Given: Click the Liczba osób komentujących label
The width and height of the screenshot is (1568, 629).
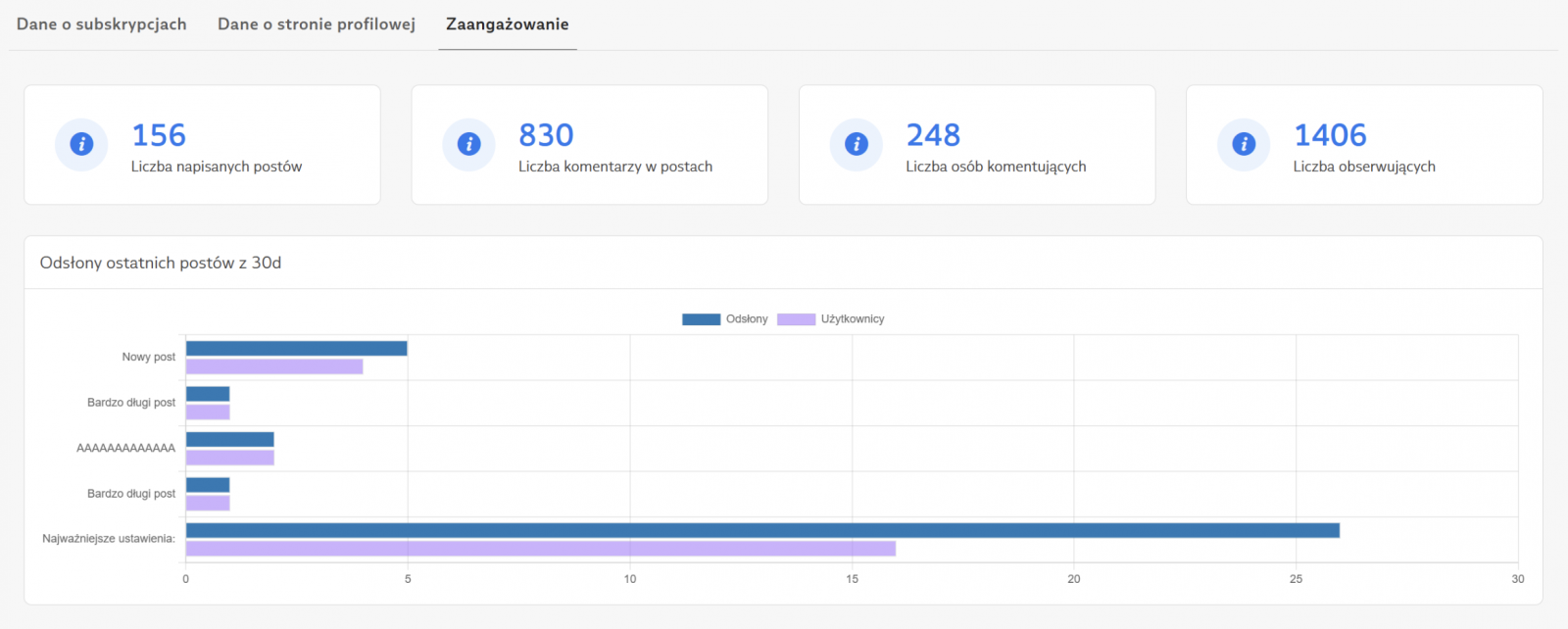Looking at the screenshot, I should click(996, 167).
